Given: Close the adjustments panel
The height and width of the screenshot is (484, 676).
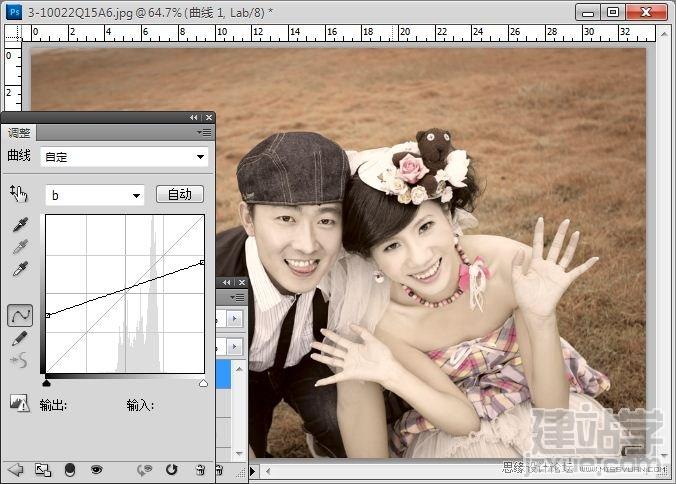Looking at the screenshot, I should [x=209, y=117].
